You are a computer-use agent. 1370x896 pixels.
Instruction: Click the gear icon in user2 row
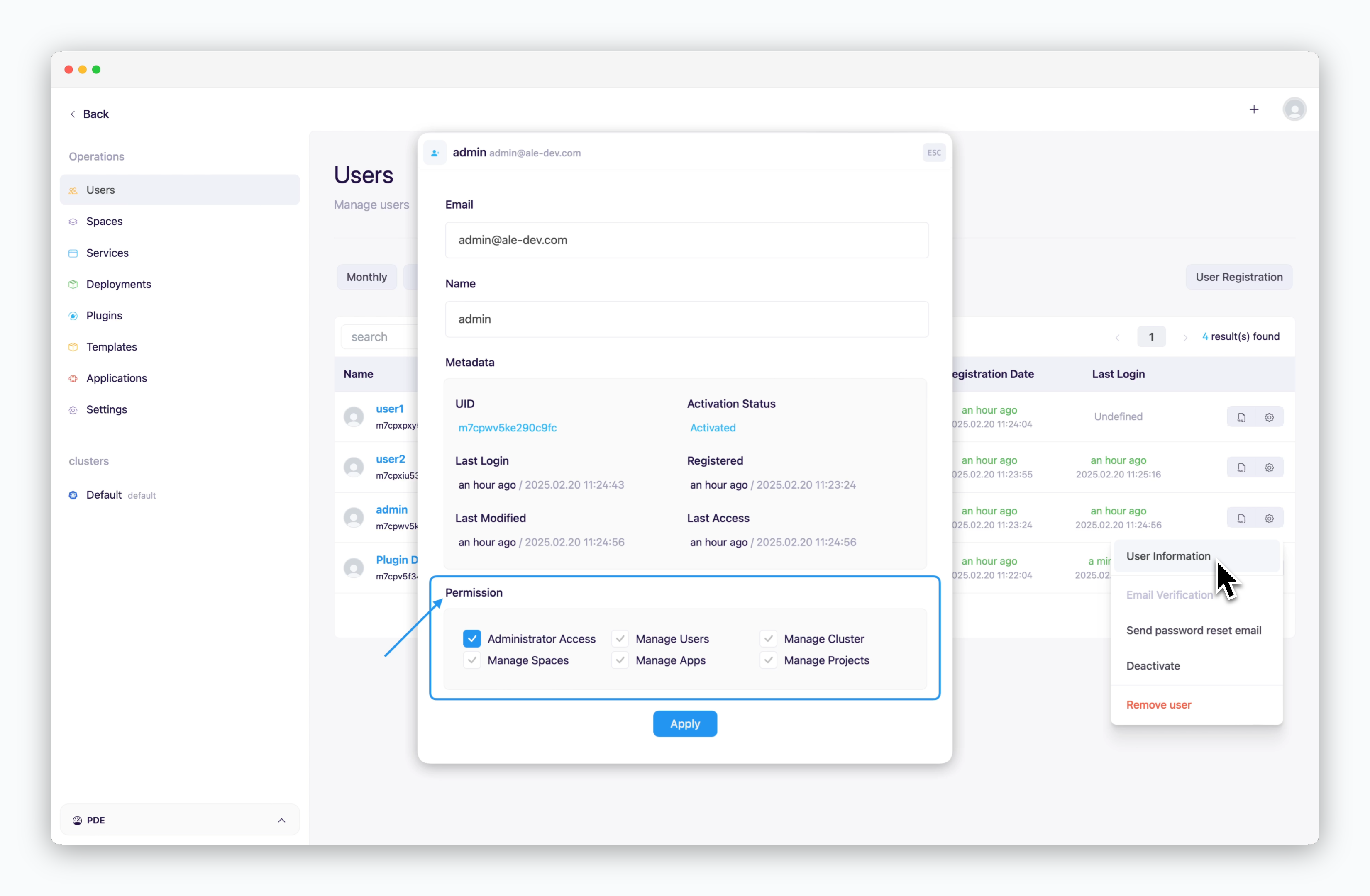pos(1269,467)
